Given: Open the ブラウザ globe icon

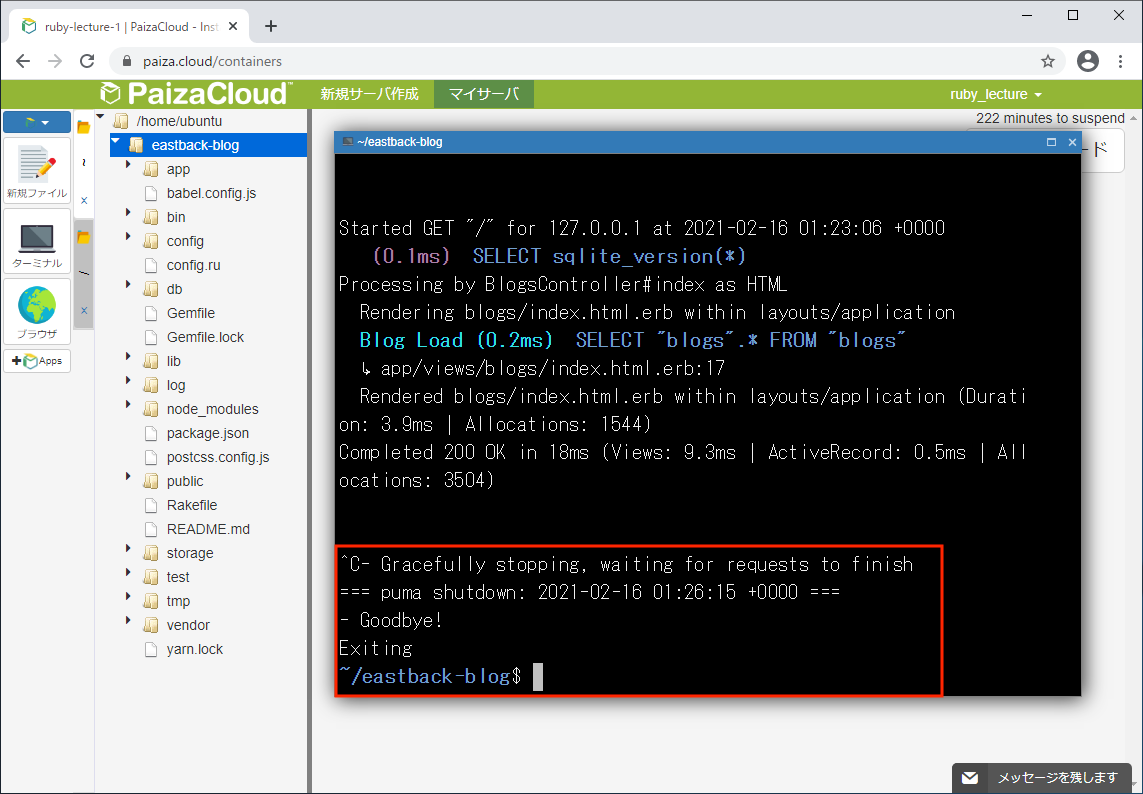Looking at the screenshot, I should (37, 311).
